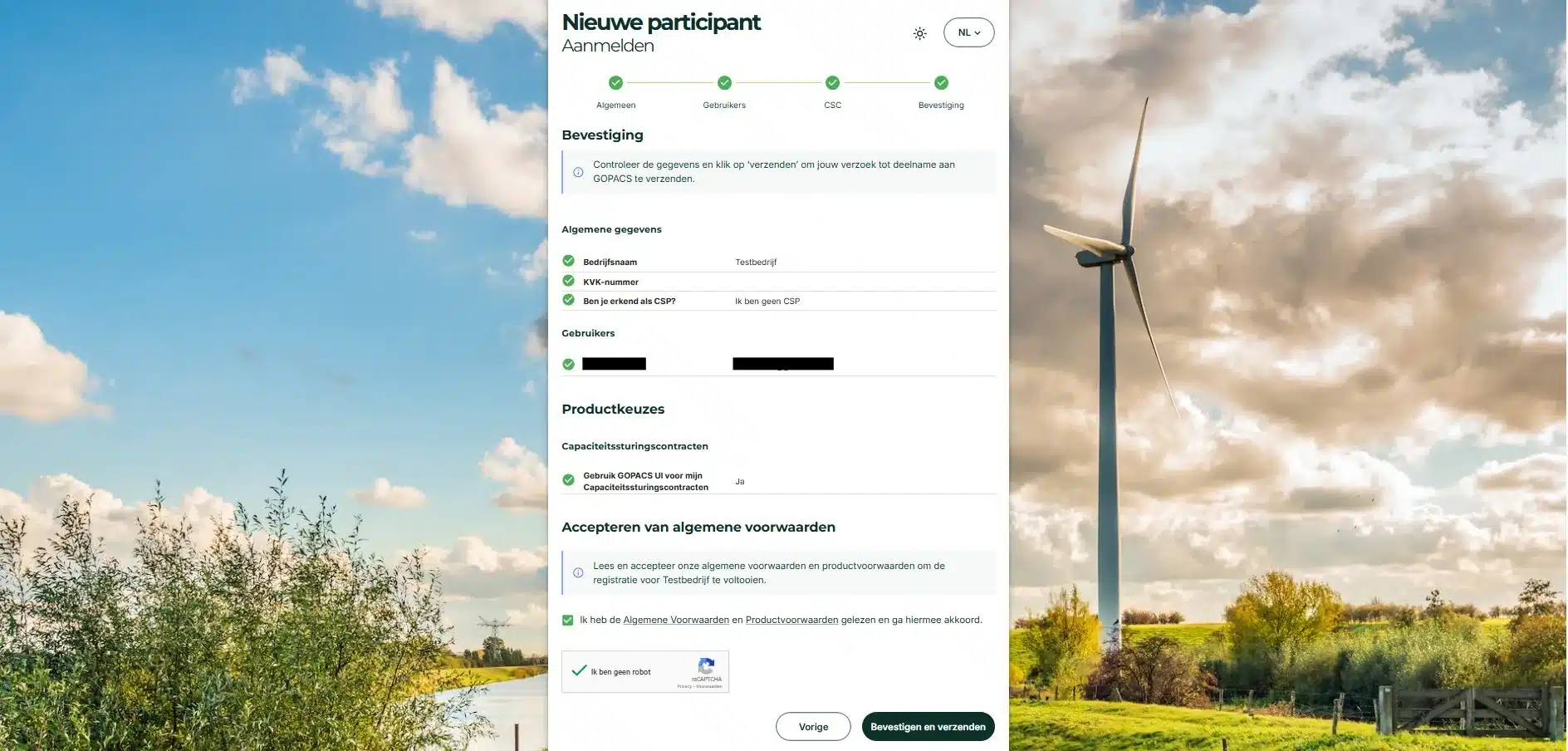Click Bevestigen en verzenden button
This screenshot has height=751, width=1568.
928,727
